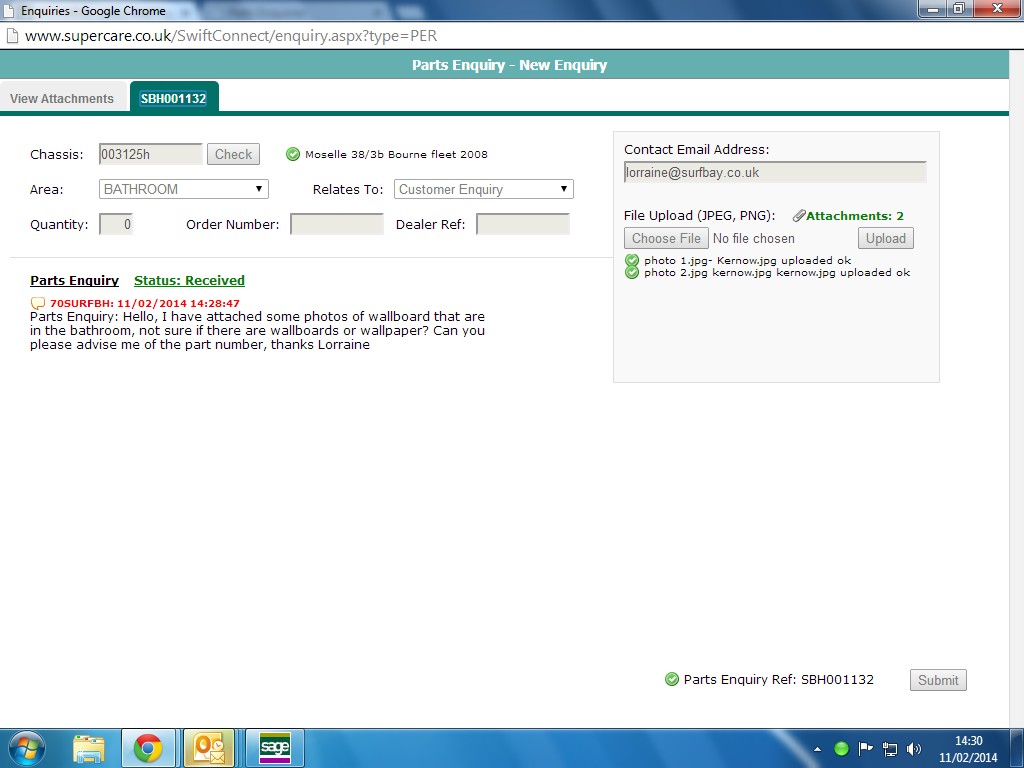Screen dimensions: 1024x768
Task: Click the browser address bar URL
Action: 231,36
